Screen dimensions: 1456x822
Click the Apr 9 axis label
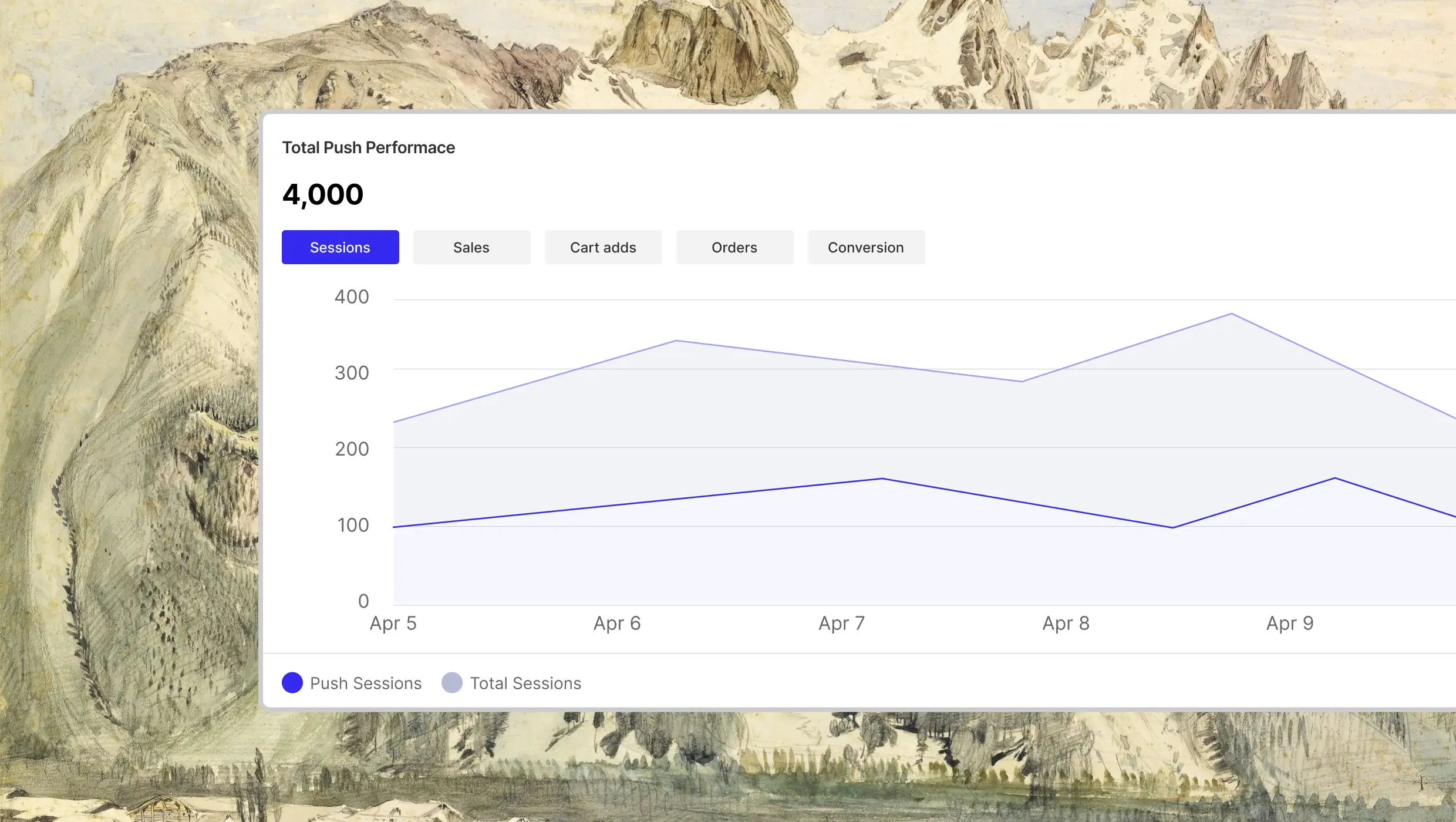(1290, 623)
